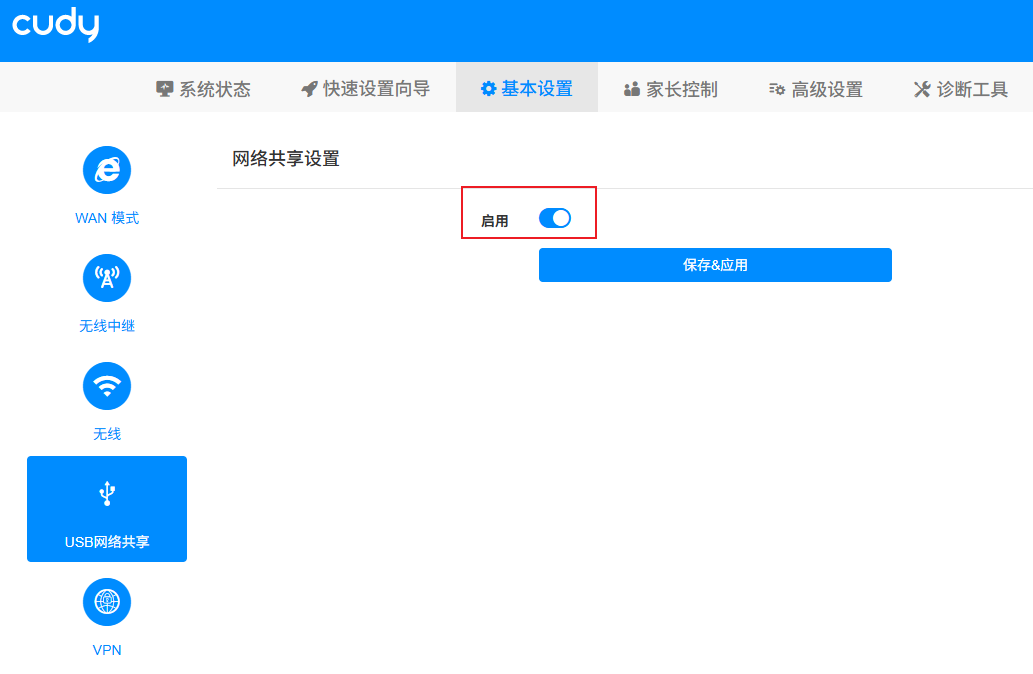Viewport: 1033px width, 674px height.
Task: Go to the 家长控制 tab
Action: click(x=671, y=89)
